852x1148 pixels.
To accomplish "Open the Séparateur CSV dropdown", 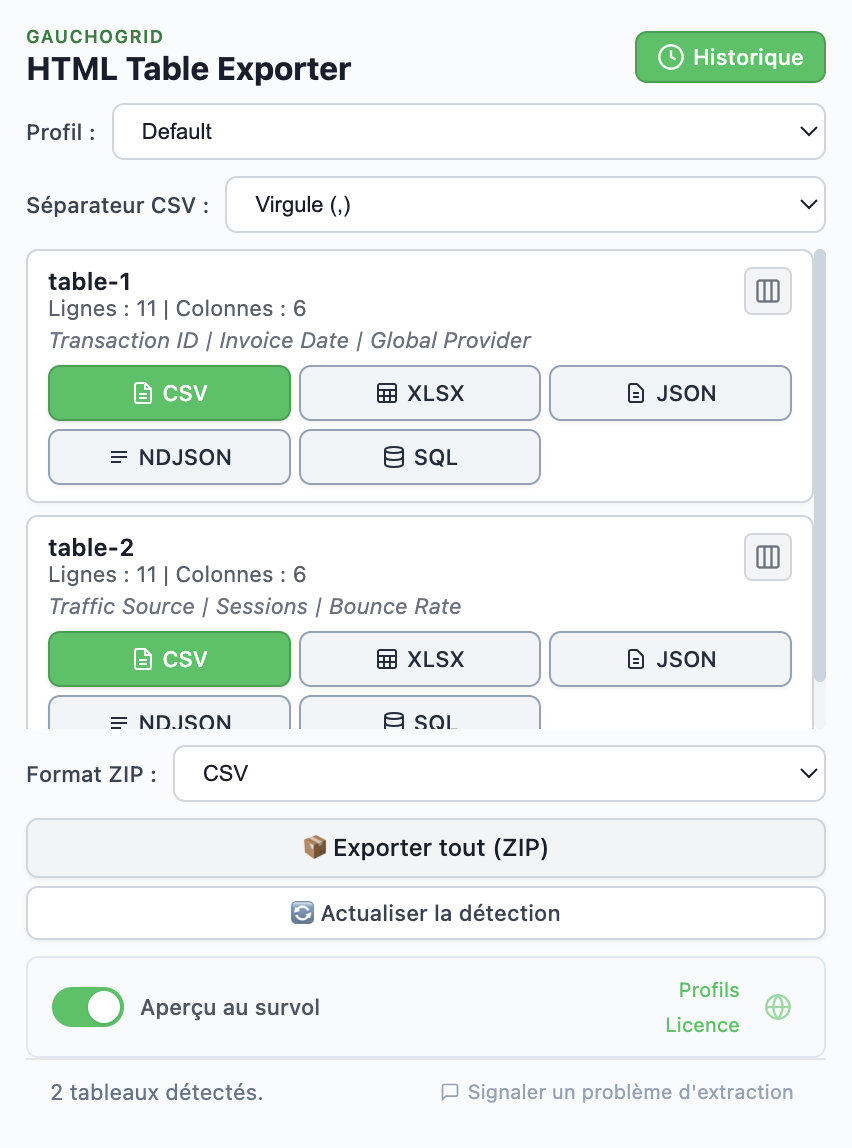I will click(525, 204).
